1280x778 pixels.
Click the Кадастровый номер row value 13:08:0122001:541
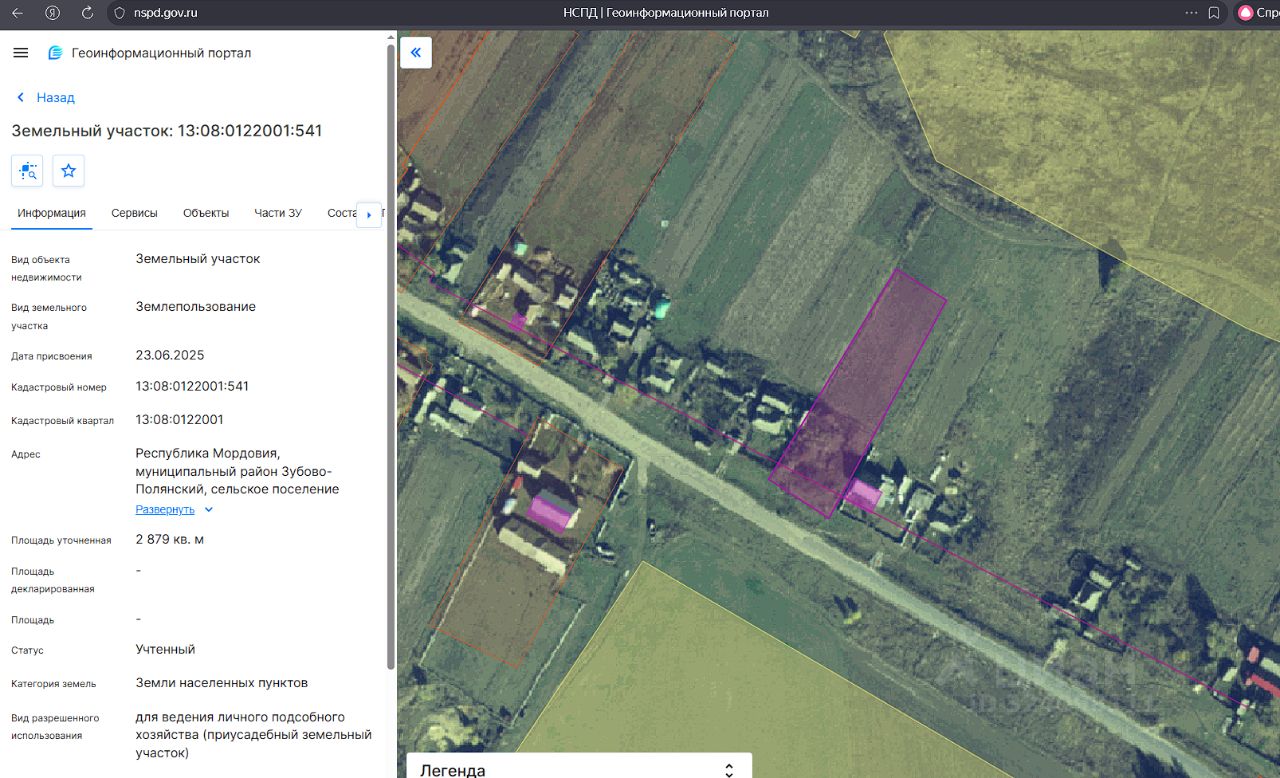(x=192, y=386)
